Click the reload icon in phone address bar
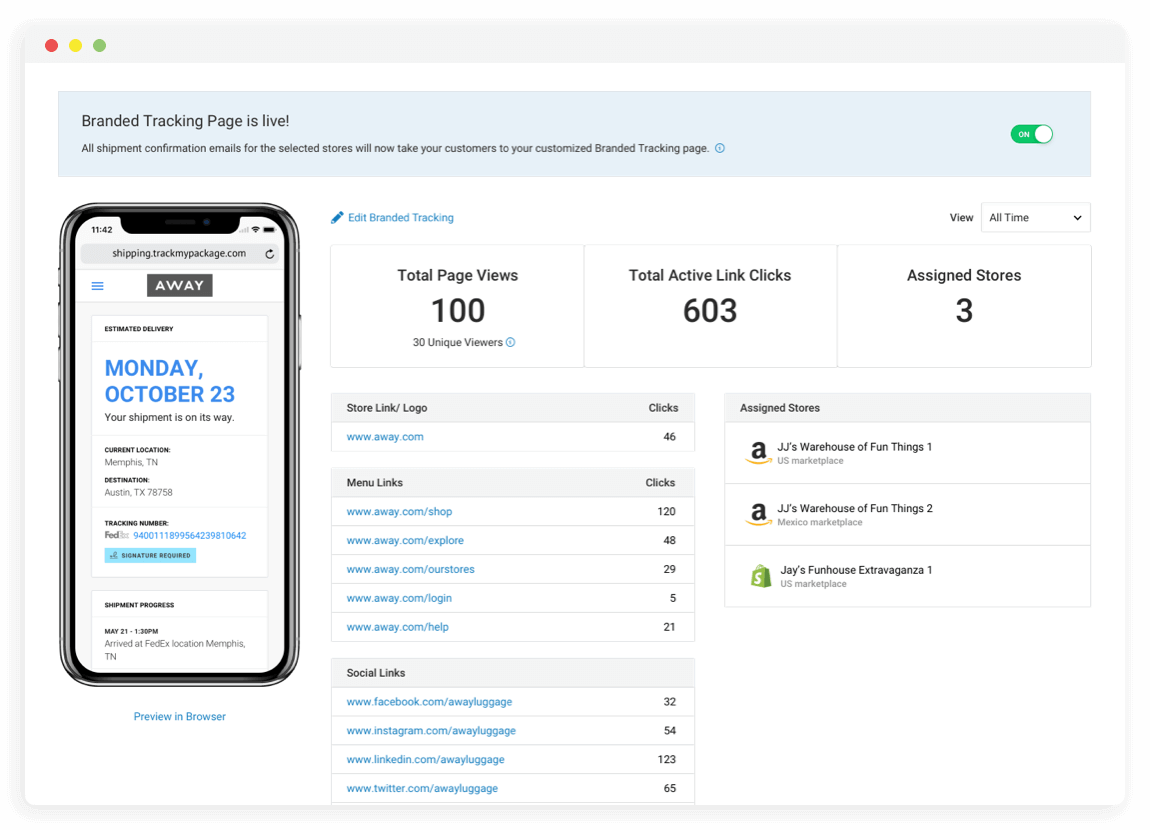The image size is (1150, 830). point(269,254)
